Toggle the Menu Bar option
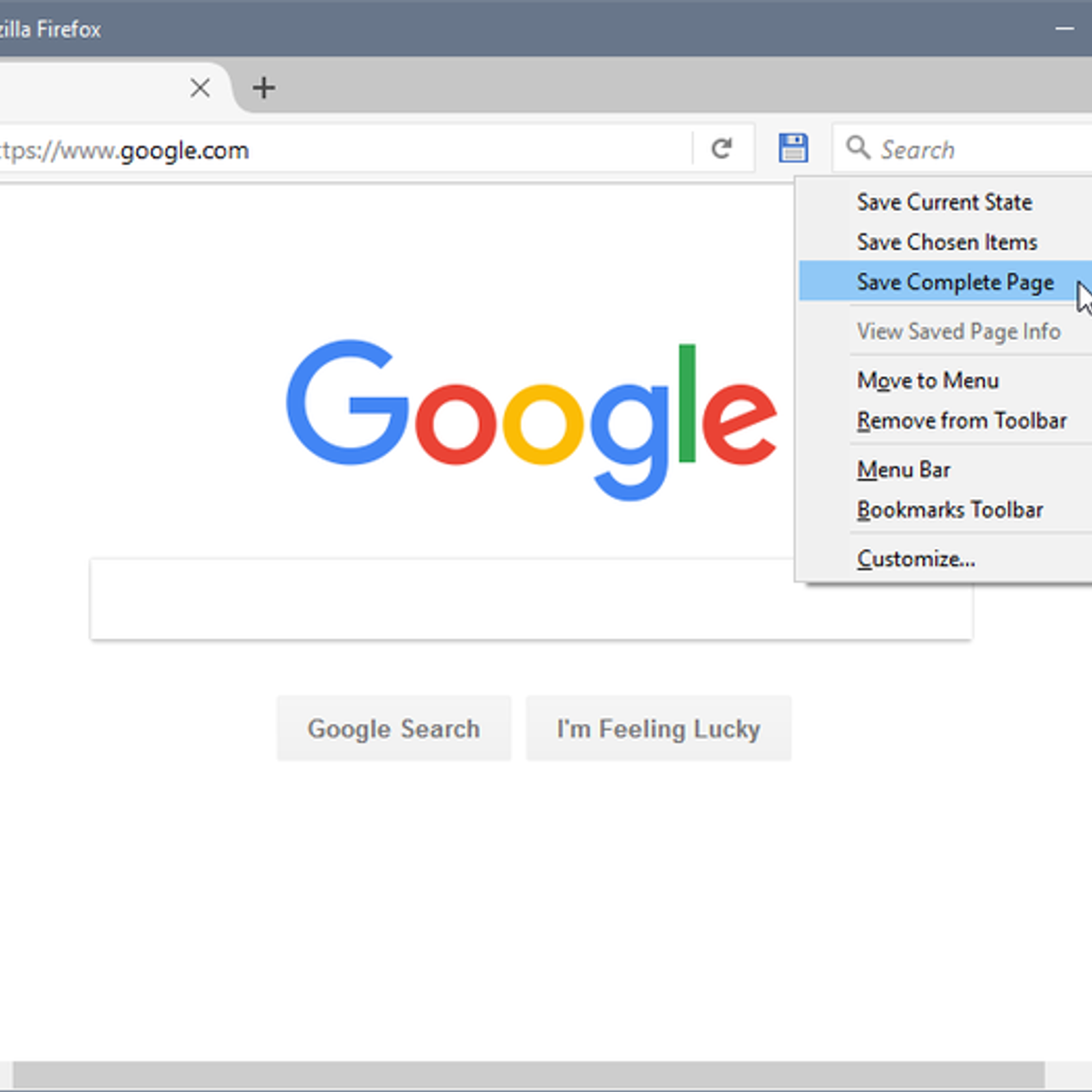This screenshot has width=1092, height=1092. (904, 470)
